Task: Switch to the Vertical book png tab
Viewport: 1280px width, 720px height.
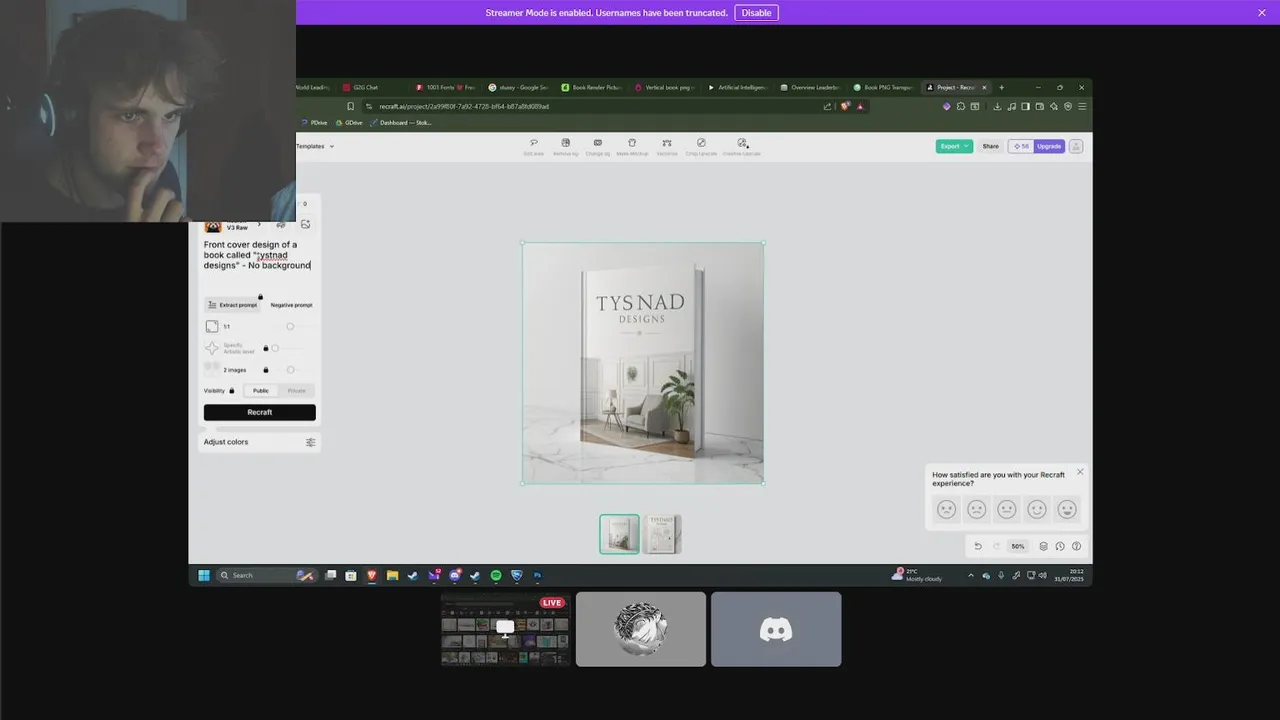Action: click(664, 87)
